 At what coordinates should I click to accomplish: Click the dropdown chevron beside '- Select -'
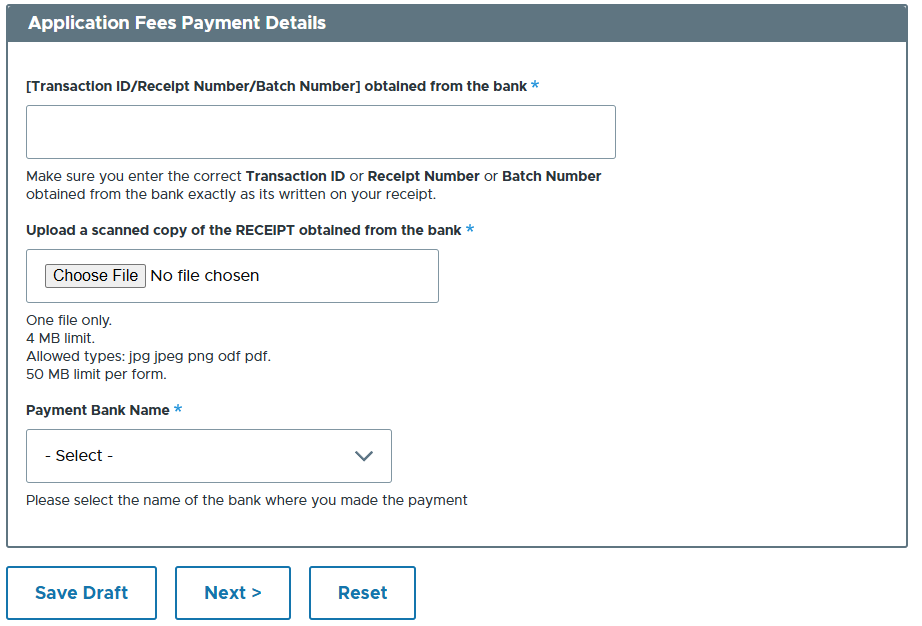click(x=363, y=455)
